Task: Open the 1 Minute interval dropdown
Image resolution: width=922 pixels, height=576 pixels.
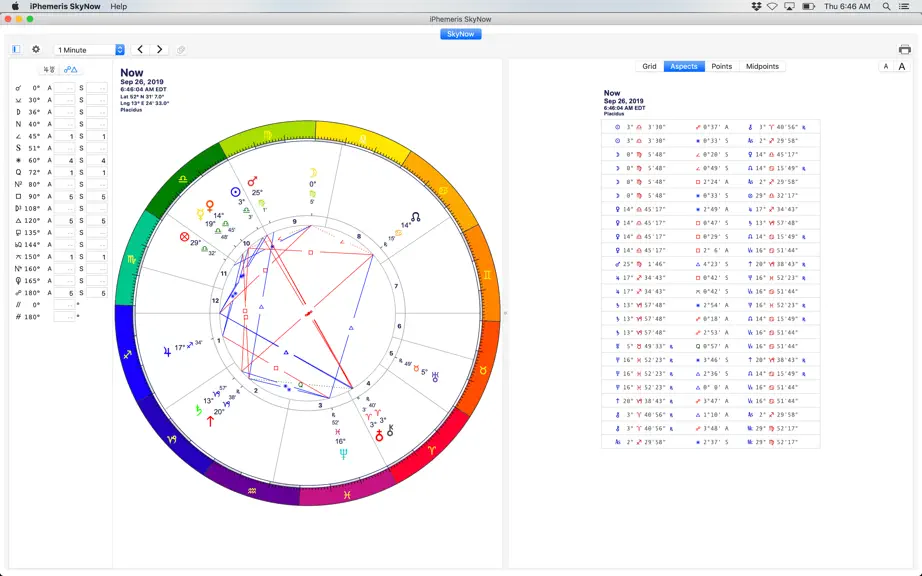Action: [89, 50]
